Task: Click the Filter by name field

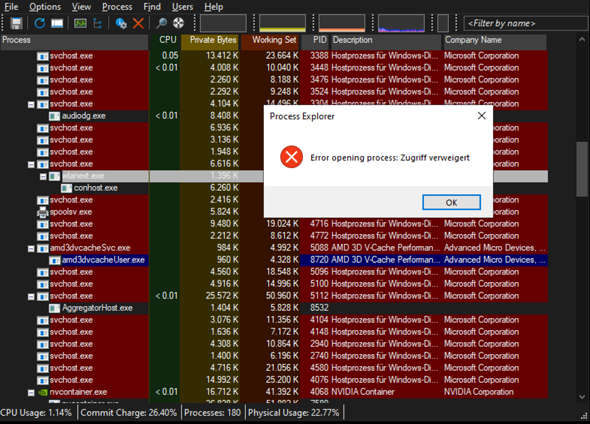Action: (x=525, y=23)
